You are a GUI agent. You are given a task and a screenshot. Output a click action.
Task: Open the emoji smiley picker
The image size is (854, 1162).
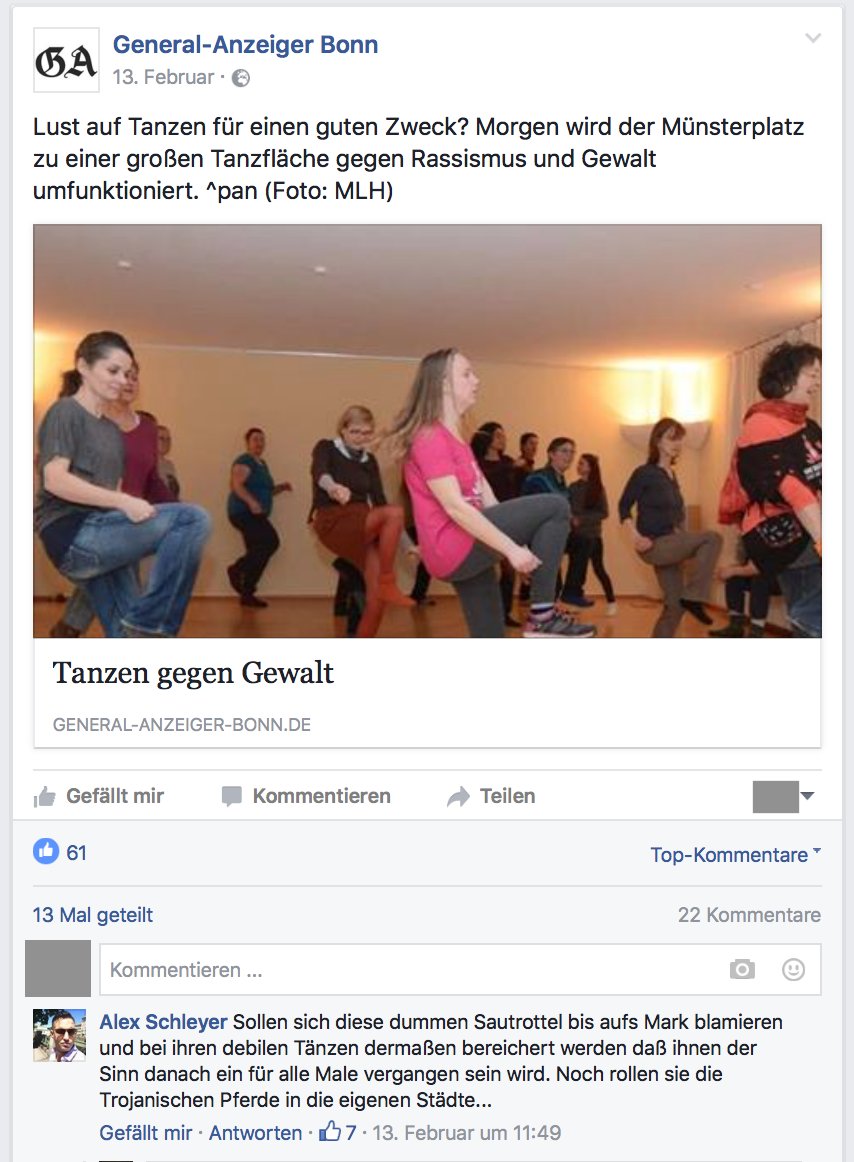[793, 969]
